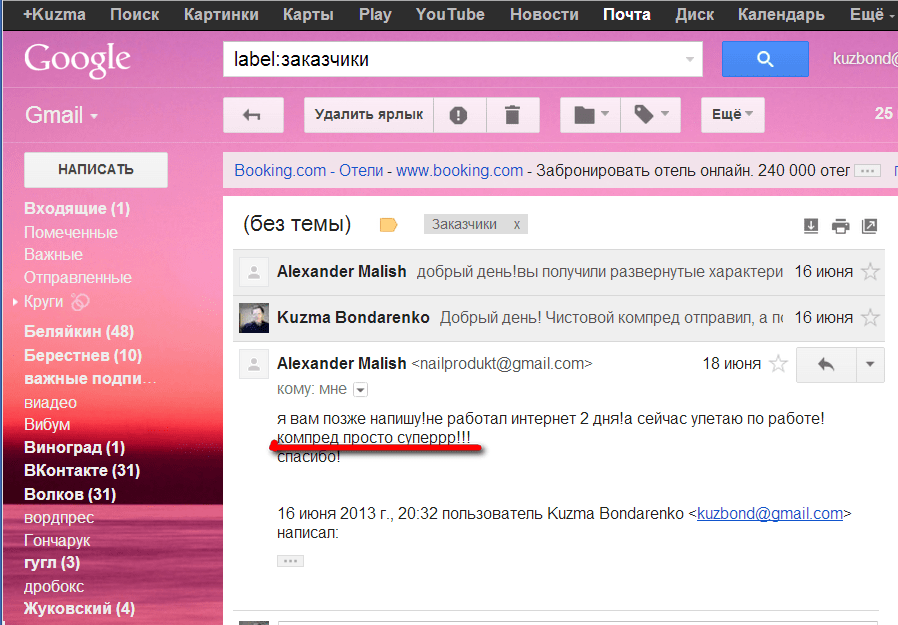Open гугл (3) label
The width and height of the screenshot is (898, 625).
[52, 563]
